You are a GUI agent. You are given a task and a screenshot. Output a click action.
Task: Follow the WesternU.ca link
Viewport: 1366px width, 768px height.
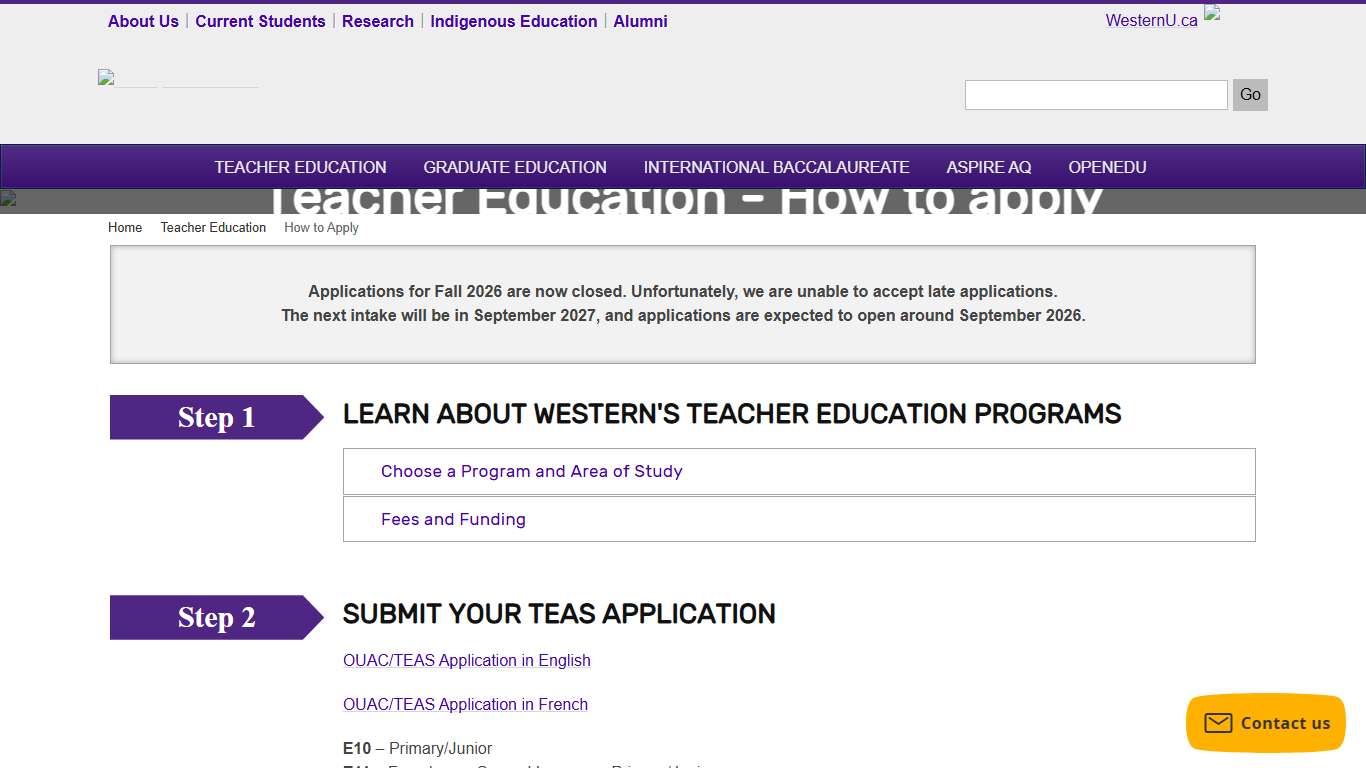click(x=1150, y=19)
